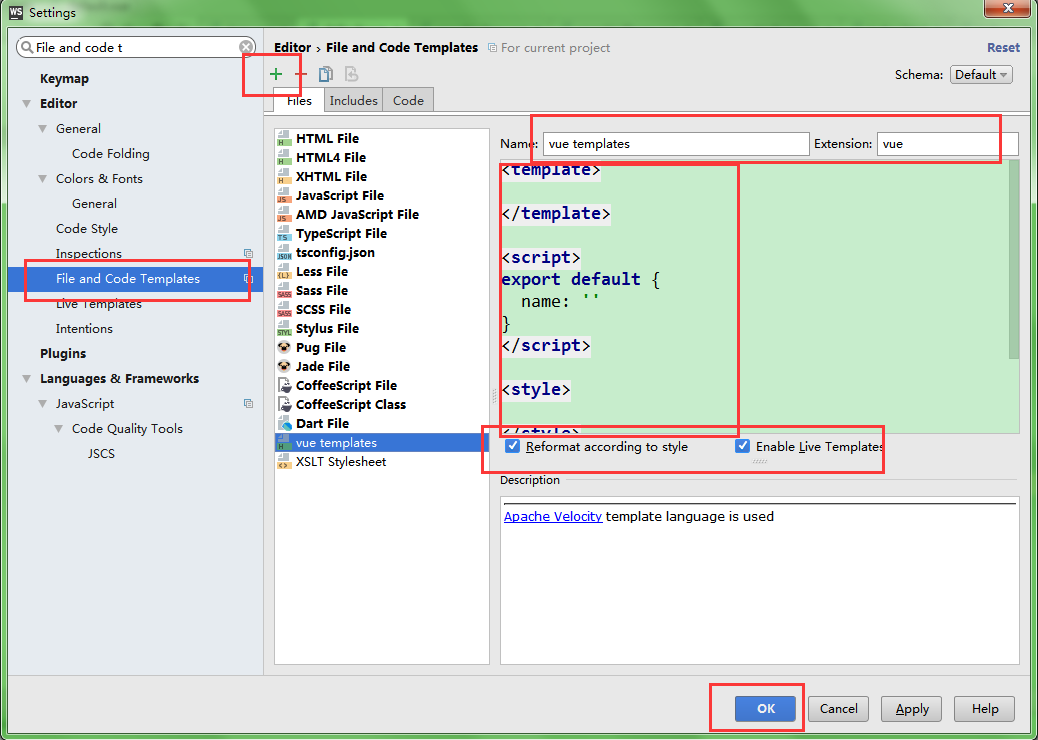The height and width of the screenshot is (740, 1038).
Task: Click the vertical scrollbar of template editor
Action: point(1014,259)
